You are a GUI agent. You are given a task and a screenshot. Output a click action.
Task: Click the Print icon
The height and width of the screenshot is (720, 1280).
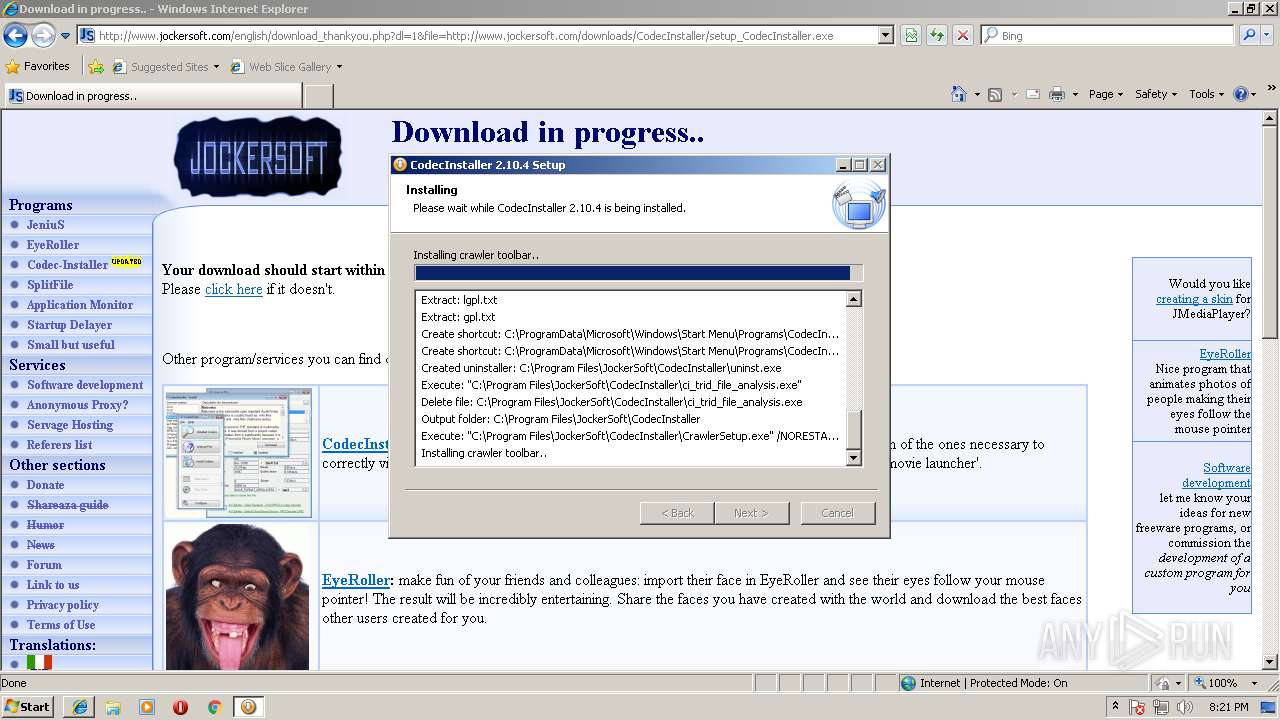coord(1058,94)
